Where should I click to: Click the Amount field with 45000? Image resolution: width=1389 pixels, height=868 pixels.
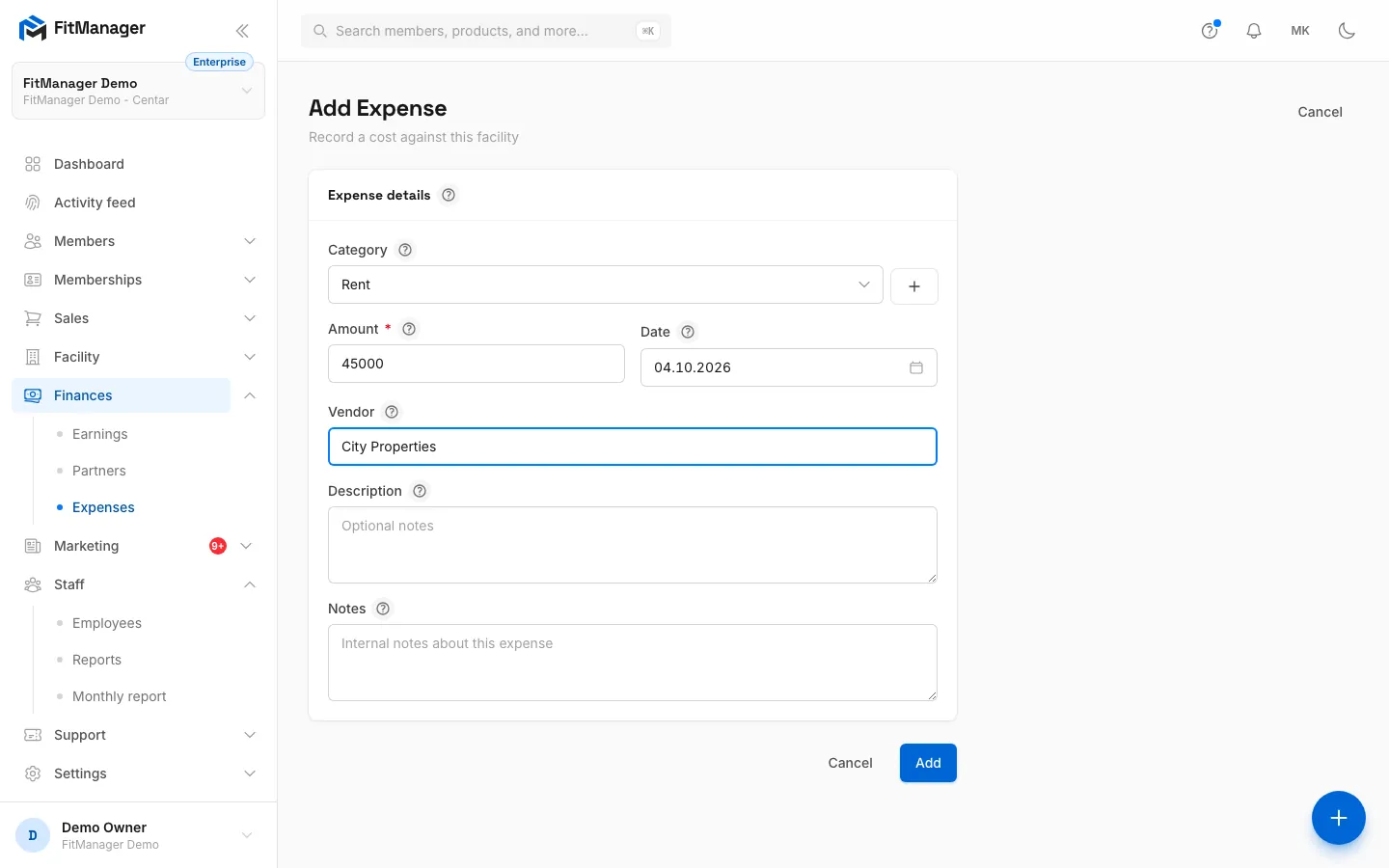pos(477,364)
